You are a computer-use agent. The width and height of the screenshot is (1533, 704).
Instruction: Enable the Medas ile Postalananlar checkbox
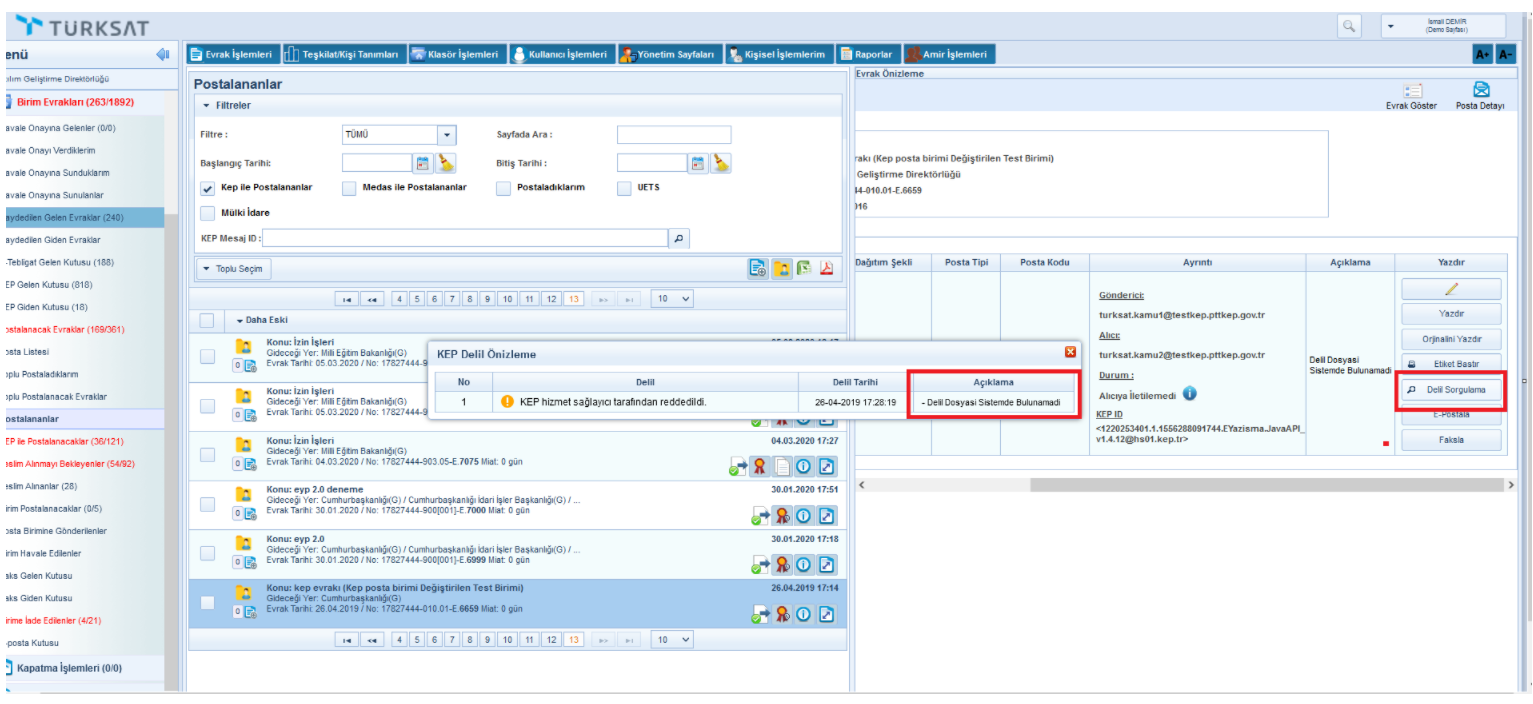(x=349, y=187)
